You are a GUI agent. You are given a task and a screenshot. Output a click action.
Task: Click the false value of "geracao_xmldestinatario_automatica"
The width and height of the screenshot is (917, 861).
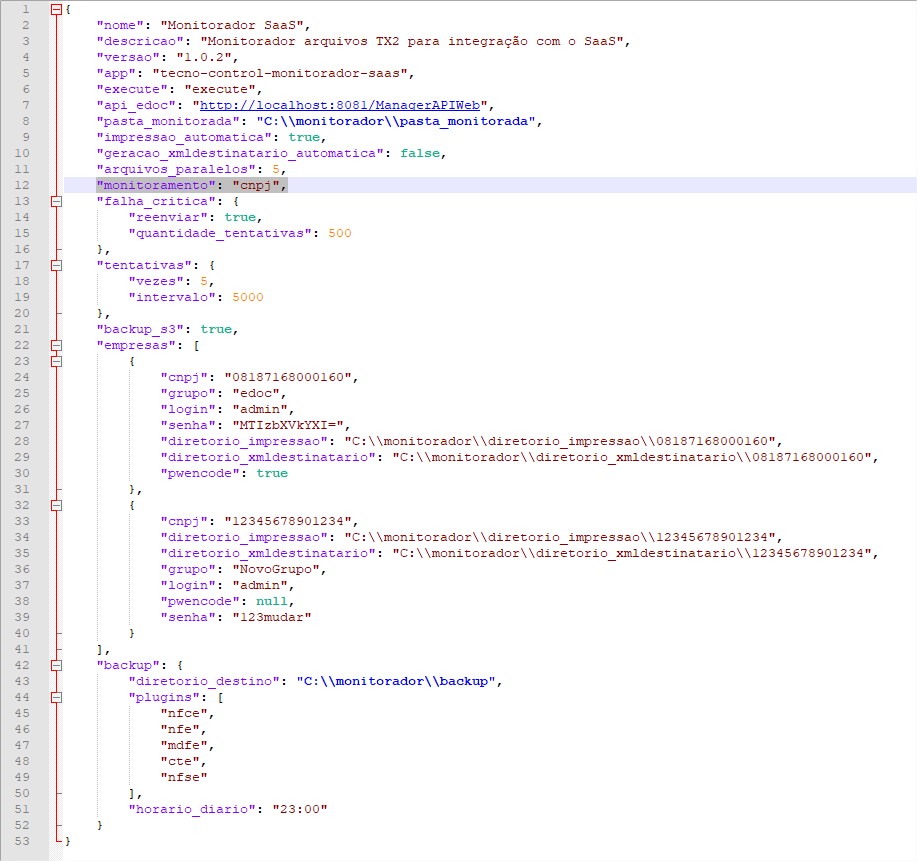420,153
